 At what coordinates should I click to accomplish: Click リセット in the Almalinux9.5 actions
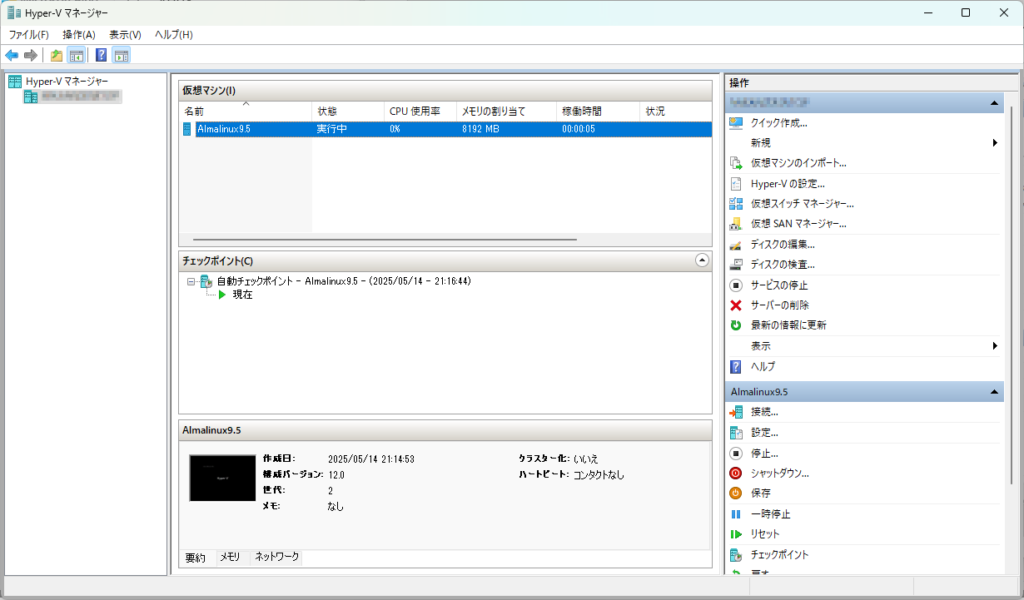point(767,534)
